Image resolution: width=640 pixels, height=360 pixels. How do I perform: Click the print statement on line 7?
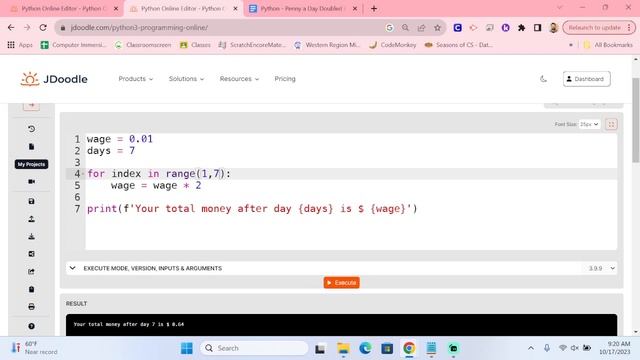click(x=252, y=209)
